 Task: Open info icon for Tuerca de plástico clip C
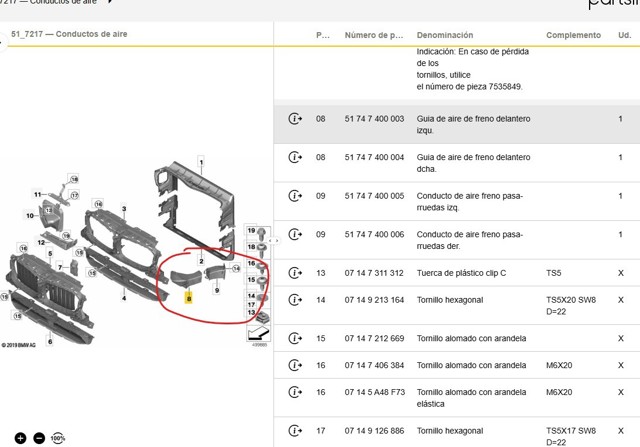point(295,273)
